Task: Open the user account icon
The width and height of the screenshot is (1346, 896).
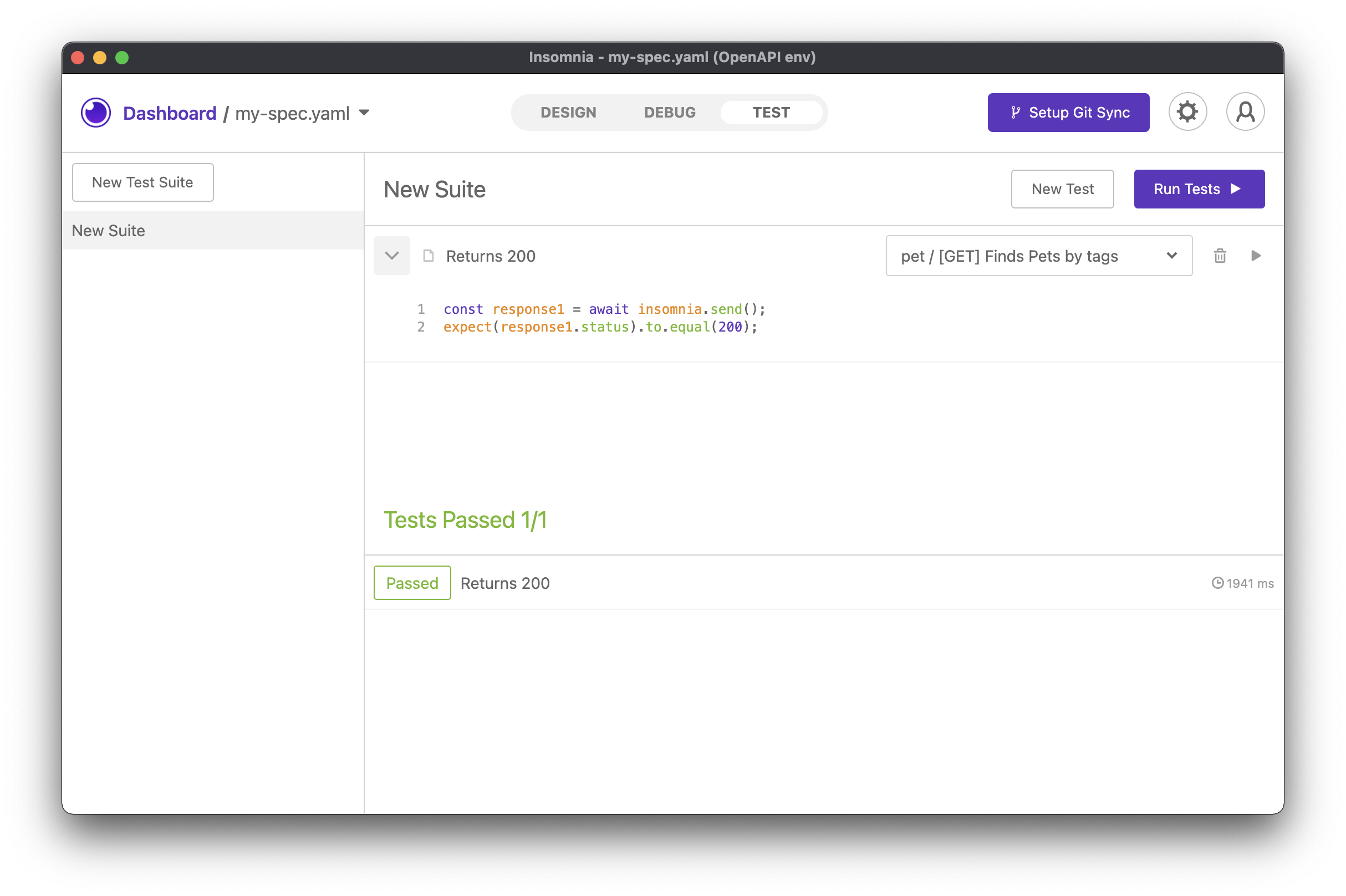Action: coord(1245,112)
